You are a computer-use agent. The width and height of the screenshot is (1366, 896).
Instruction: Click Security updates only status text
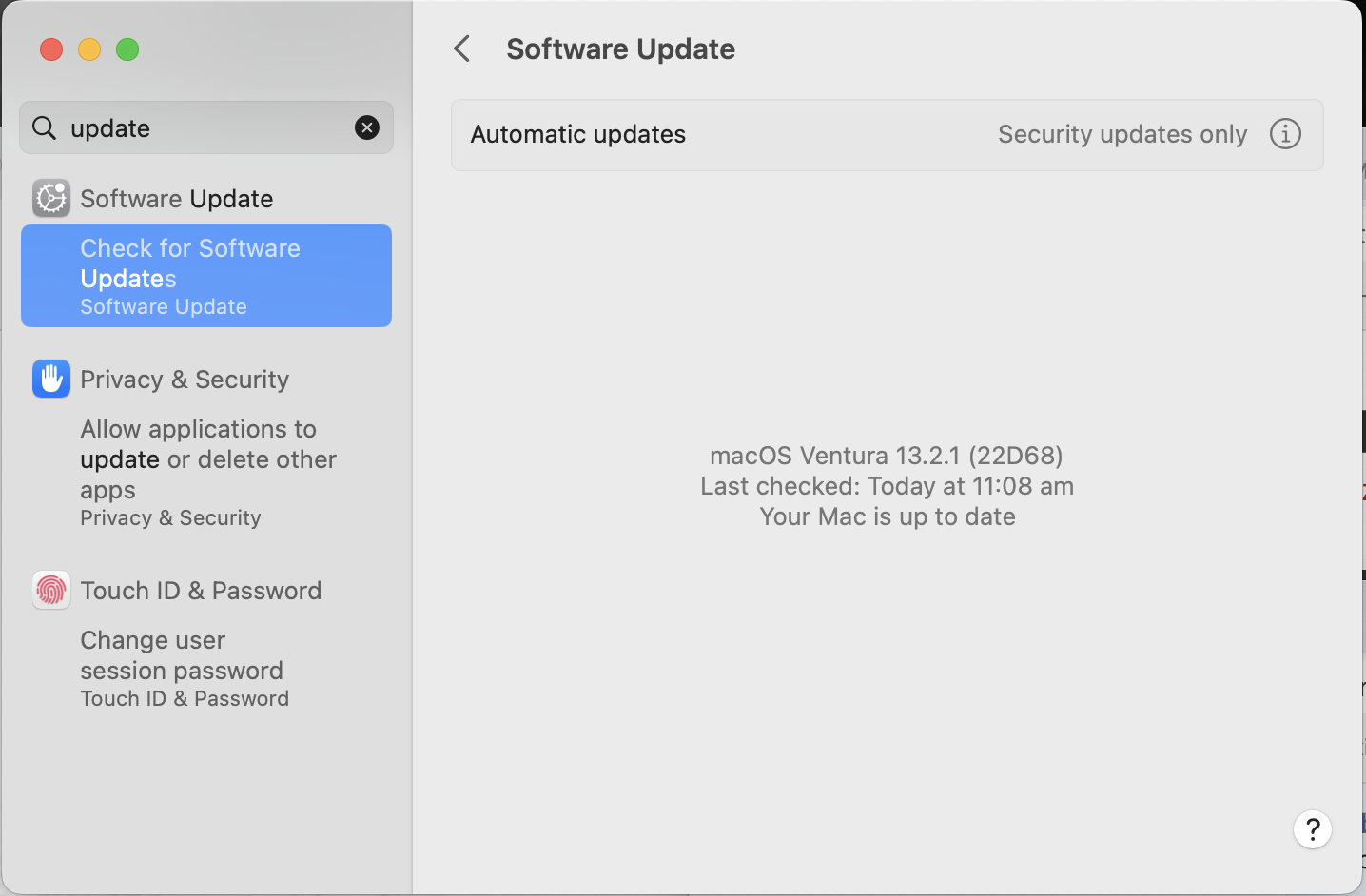tap(1122, 134)
